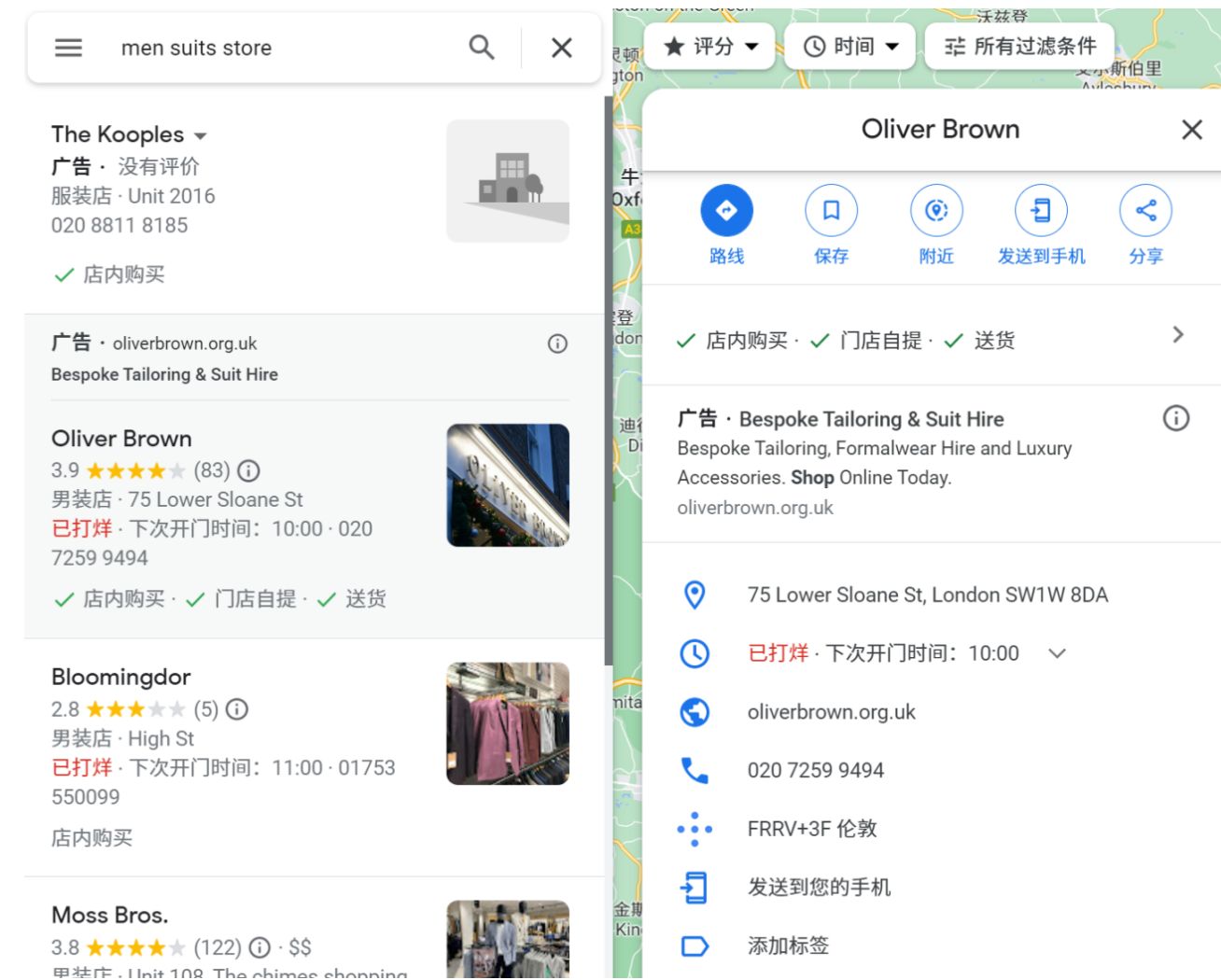Viewport: 1221px width, 980px height.
Task: Call 020 7259 9494 phone number
Action: tap(815, 770)
